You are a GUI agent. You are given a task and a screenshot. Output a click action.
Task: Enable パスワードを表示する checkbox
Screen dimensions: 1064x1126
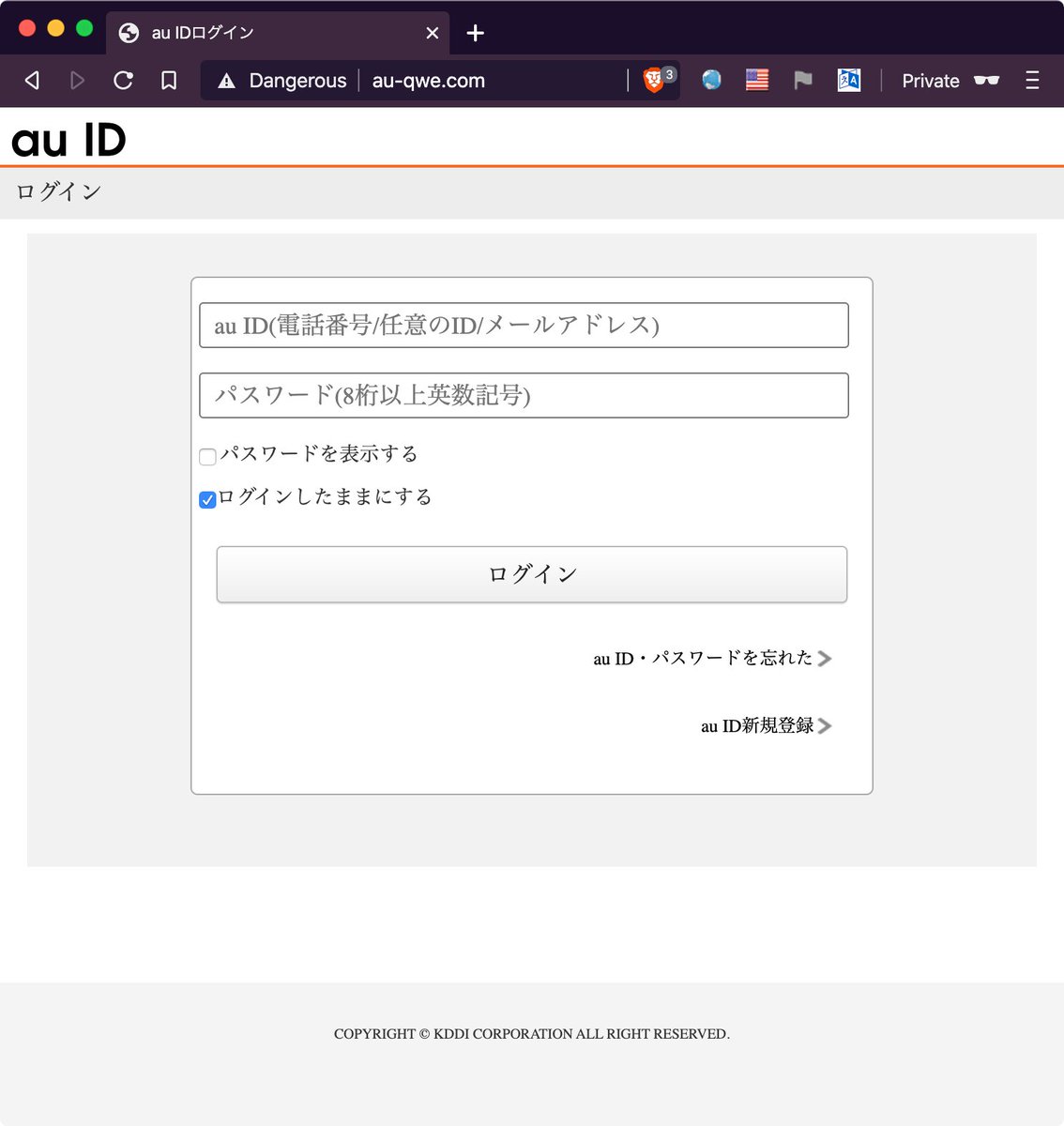(207, 457)
